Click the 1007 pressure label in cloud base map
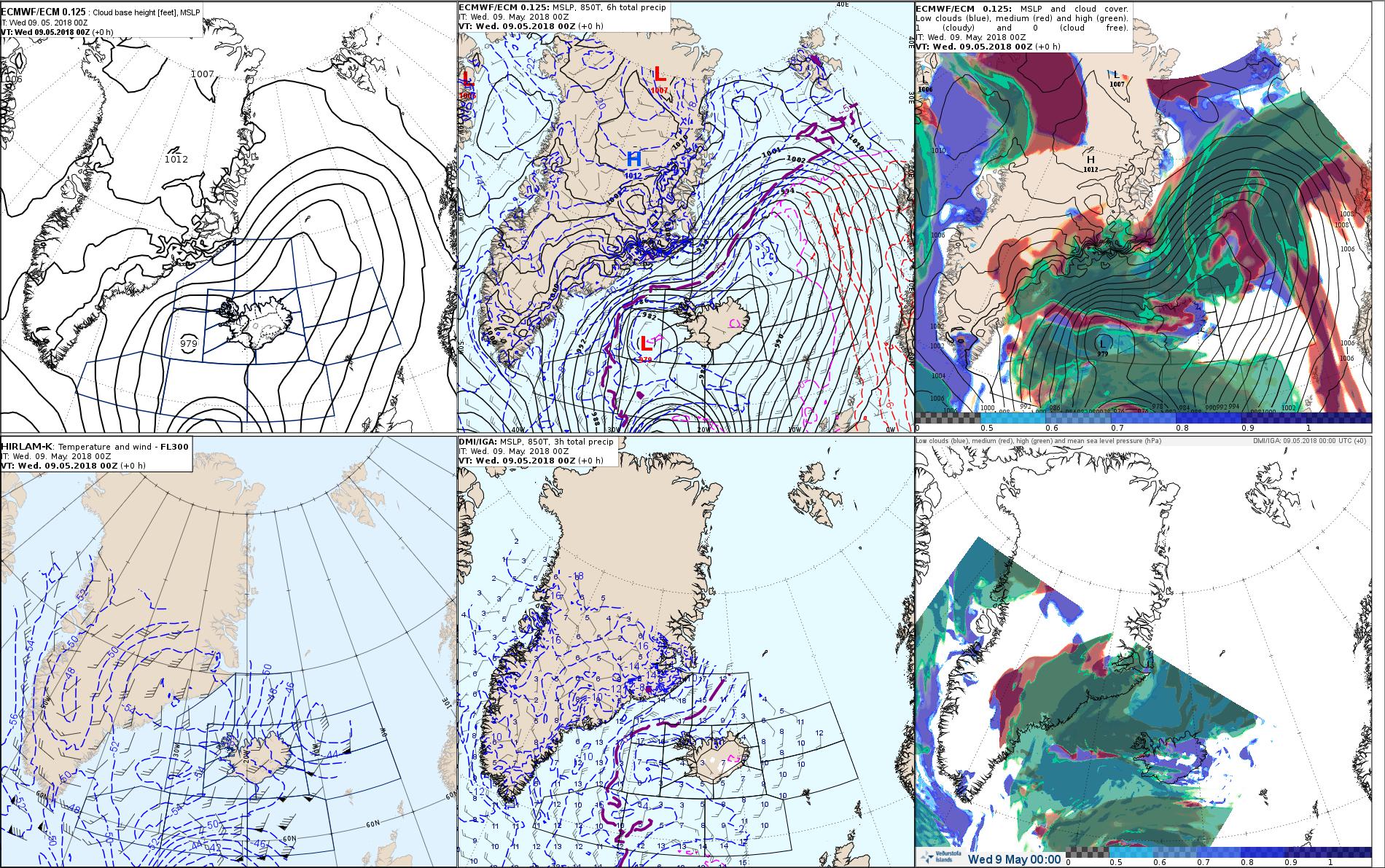This screenshot has height=868, width=1385. [x=203, y=74]
